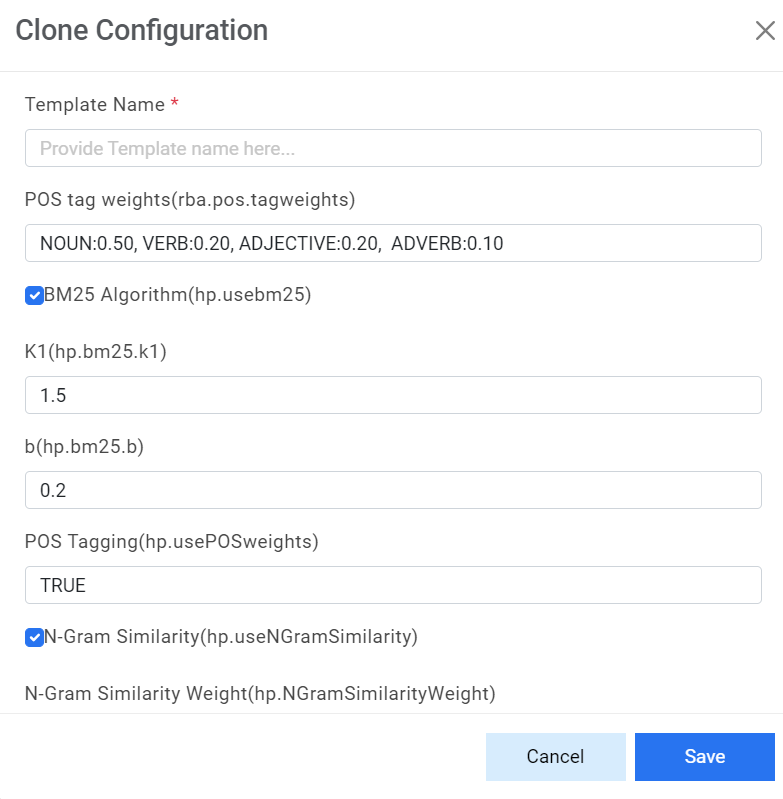Click the Template Name label

pos(94,105)
